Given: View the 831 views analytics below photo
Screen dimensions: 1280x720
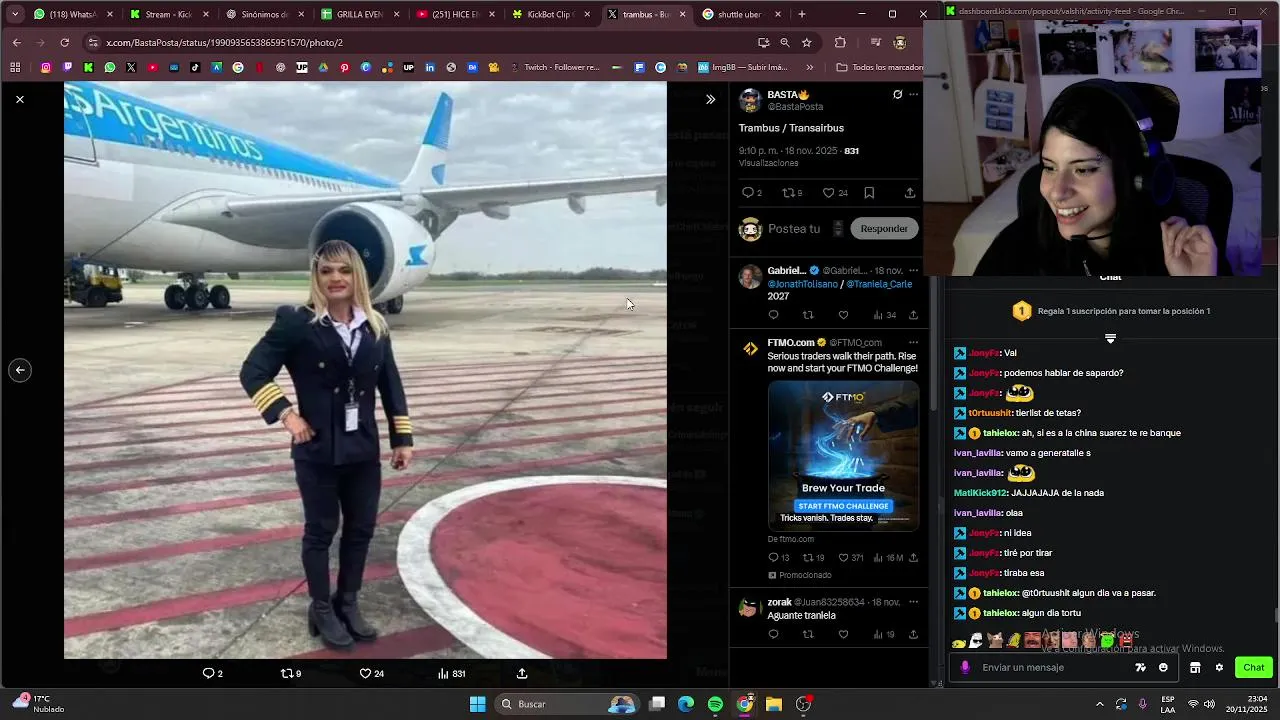Looking at the screenshot, I should 452,674.
